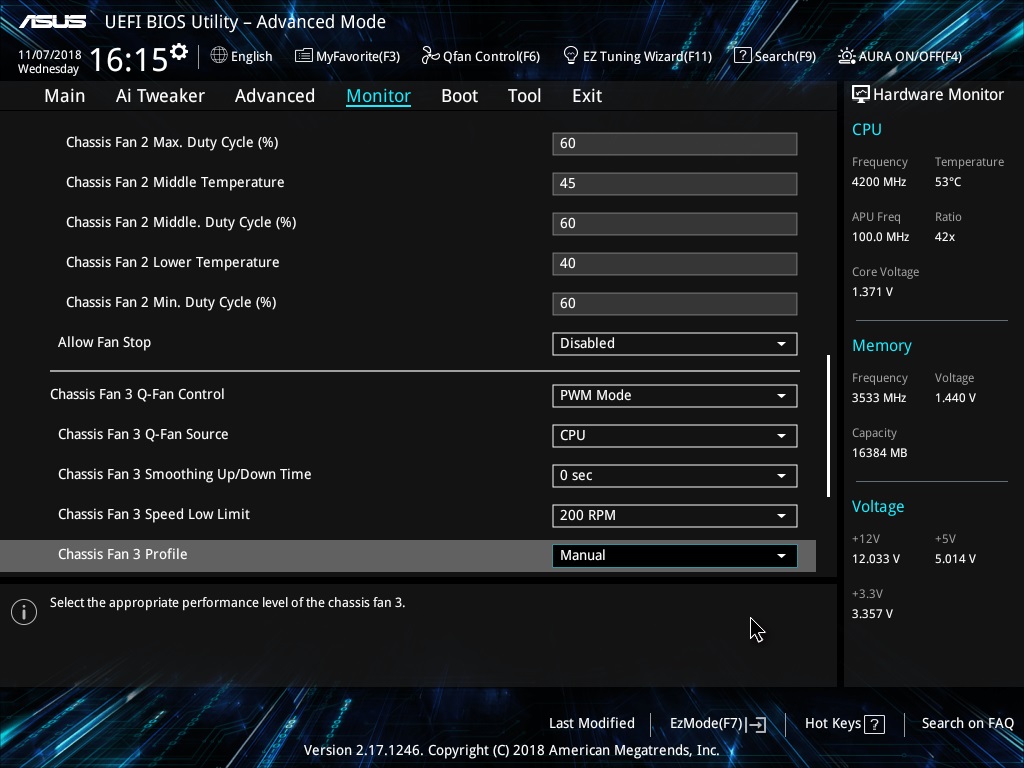The width and height of the screenshot is (1024, 768).
Task: Click the 3.357 V reading
Action: tap(872, 614)
